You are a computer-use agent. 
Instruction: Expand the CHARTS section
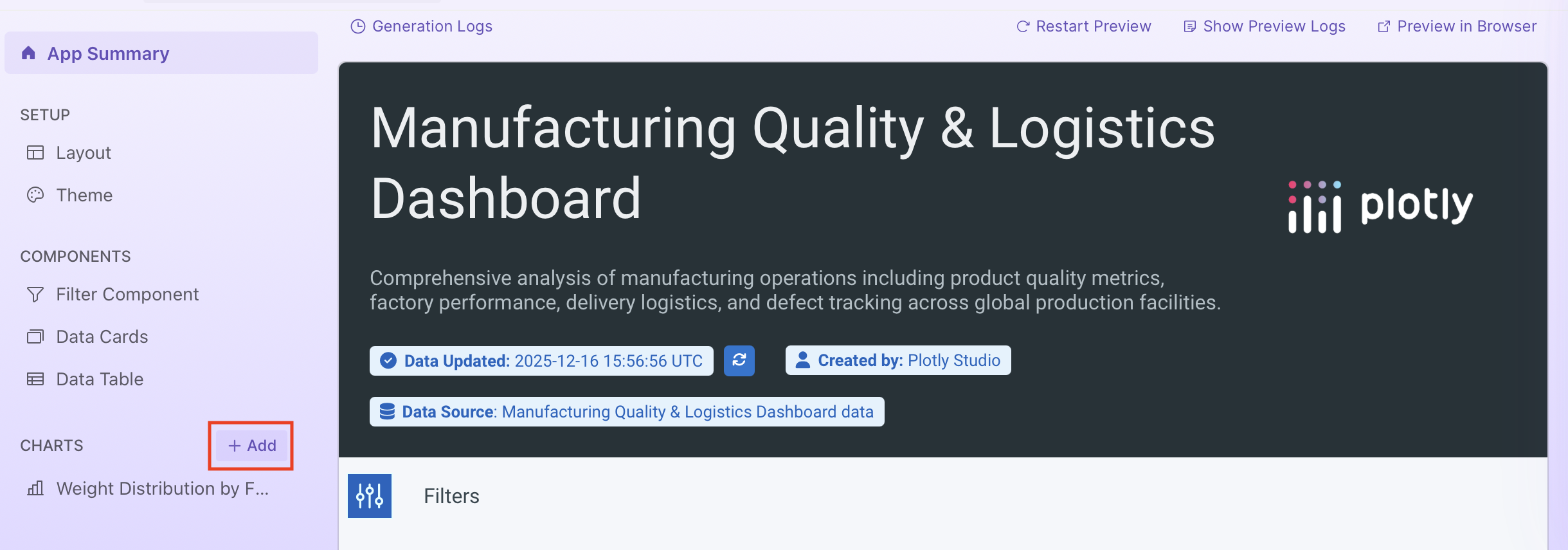(51, 445)
